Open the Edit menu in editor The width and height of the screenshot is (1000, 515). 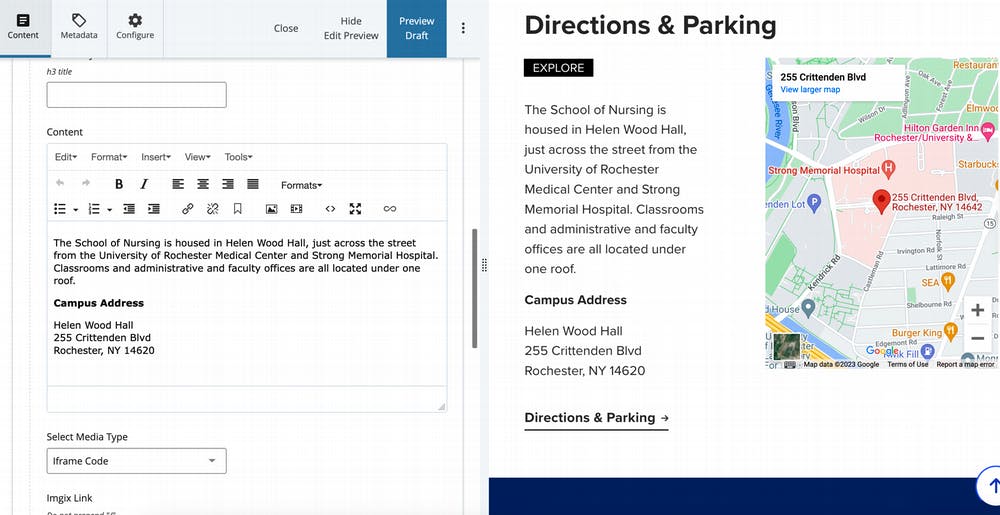(x=66, y=157)
